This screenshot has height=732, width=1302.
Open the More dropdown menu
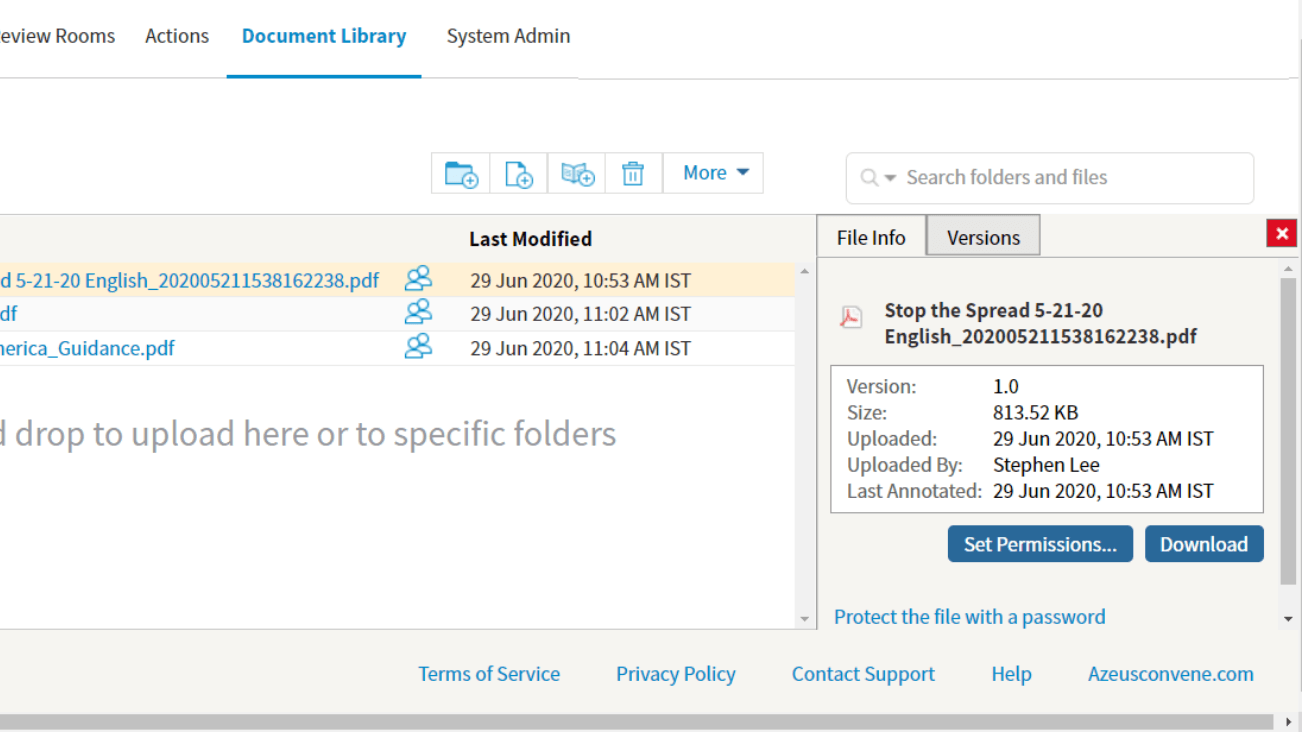coord(714,173)
